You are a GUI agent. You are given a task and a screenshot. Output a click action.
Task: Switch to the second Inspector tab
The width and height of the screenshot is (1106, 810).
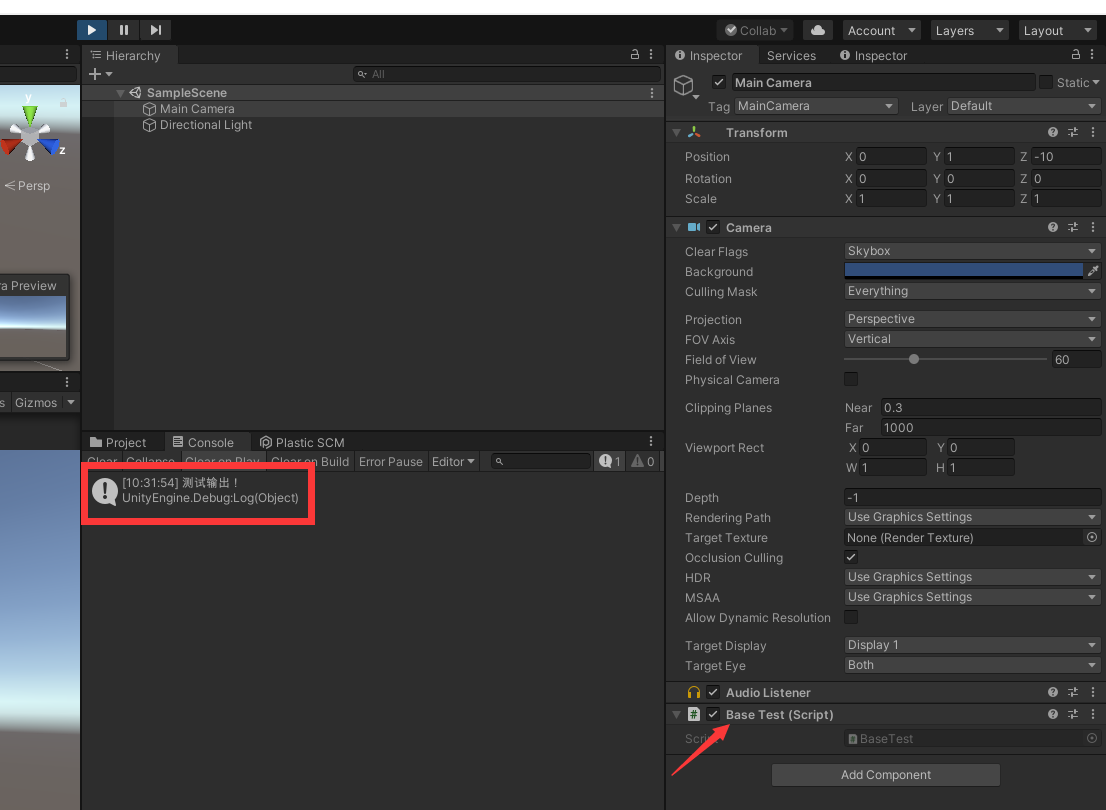pyautogui.click(x=873, y=56)
